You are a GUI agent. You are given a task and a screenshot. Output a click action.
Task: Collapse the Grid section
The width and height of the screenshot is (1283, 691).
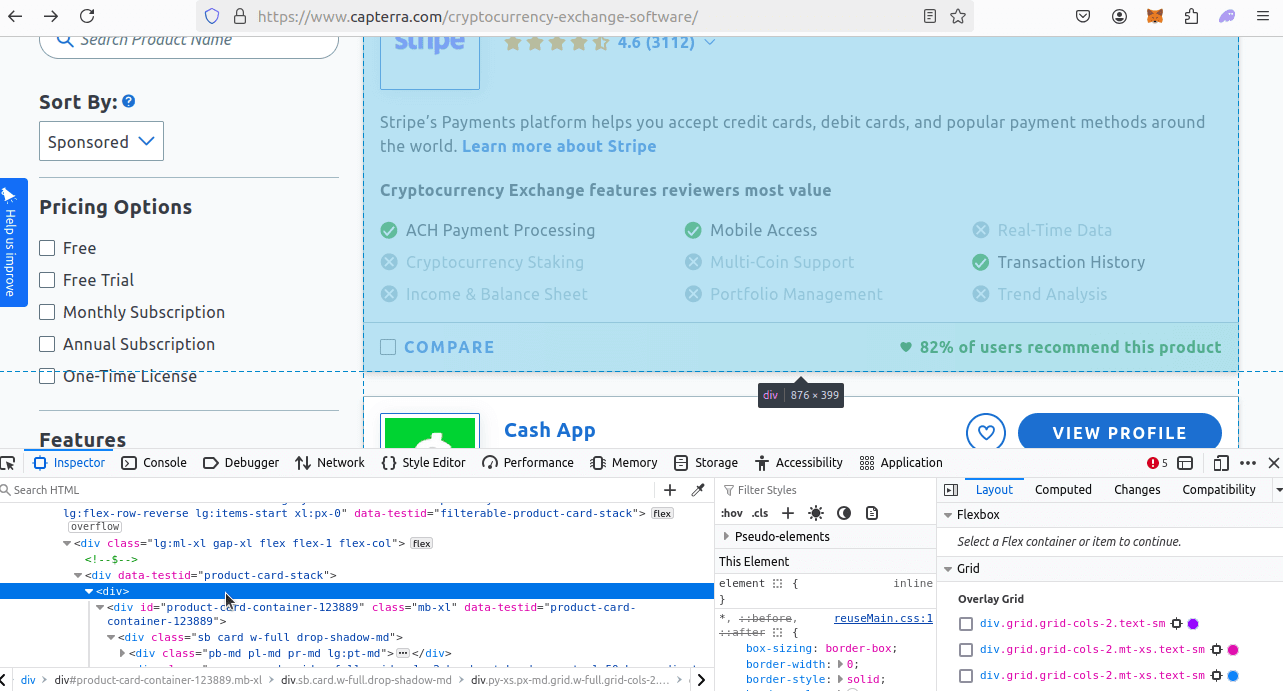click(948, 569)
